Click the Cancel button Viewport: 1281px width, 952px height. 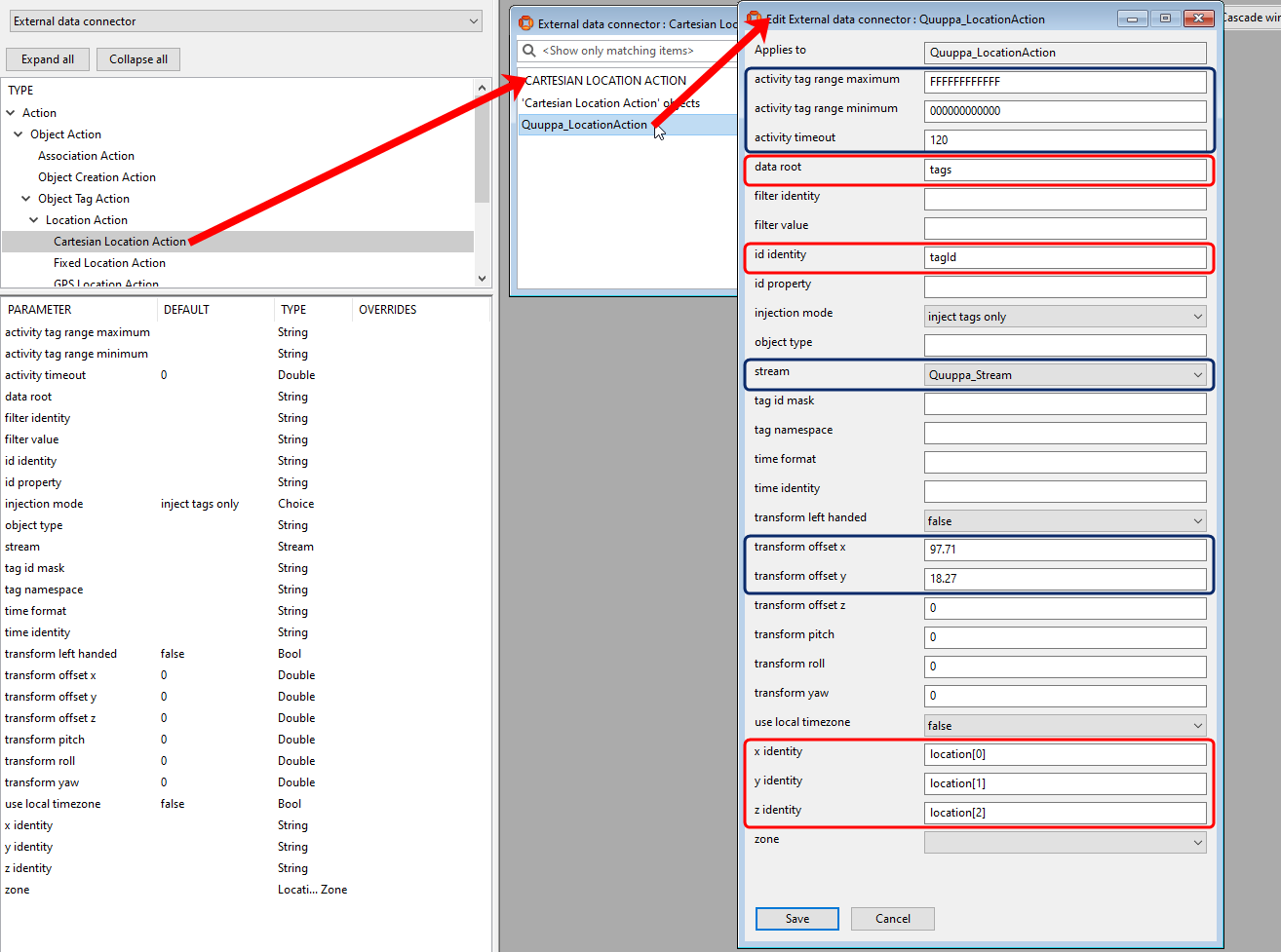(x=893, y=919)
